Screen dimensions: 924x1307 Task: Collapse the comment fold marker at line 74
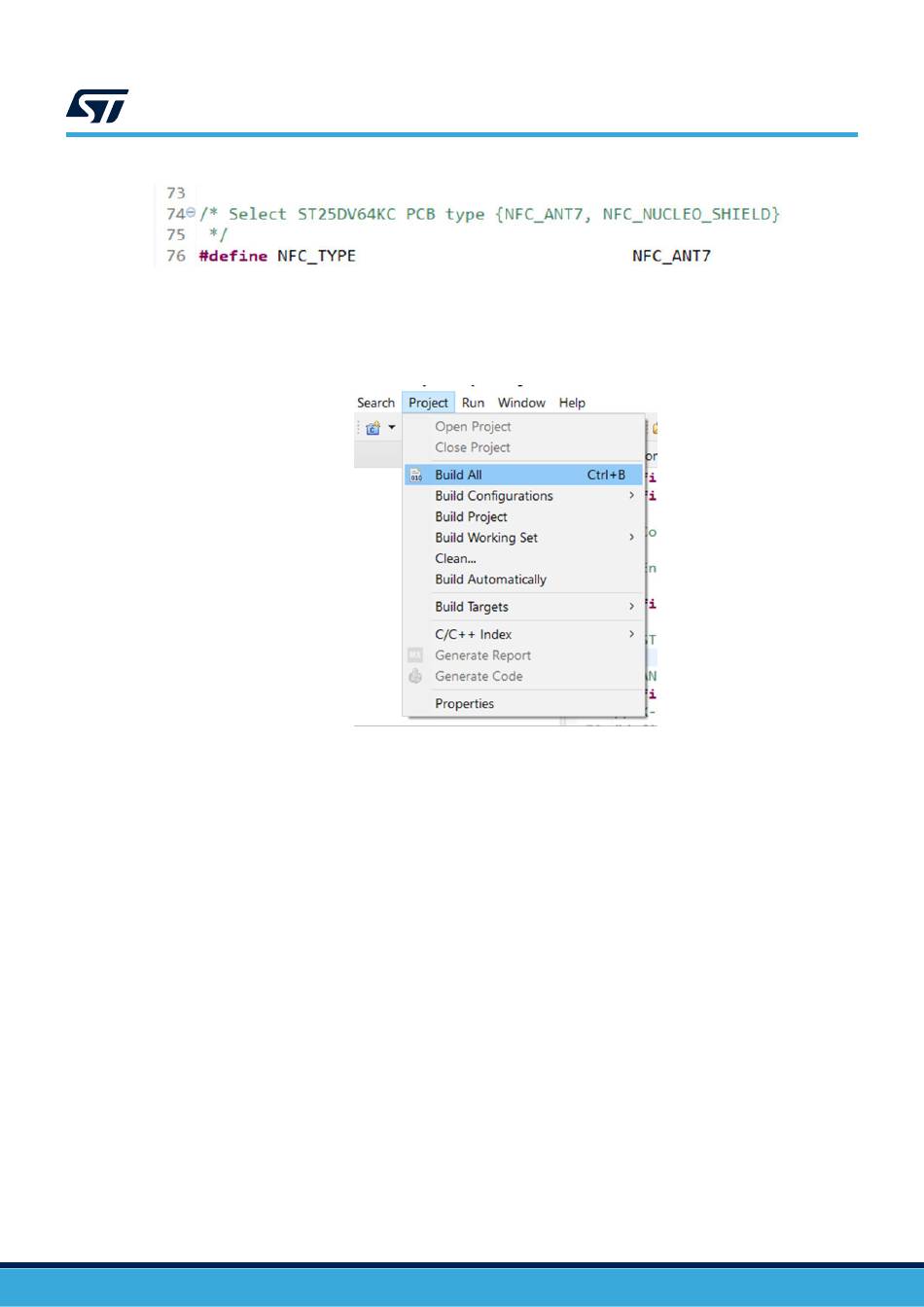click(191, 214)
